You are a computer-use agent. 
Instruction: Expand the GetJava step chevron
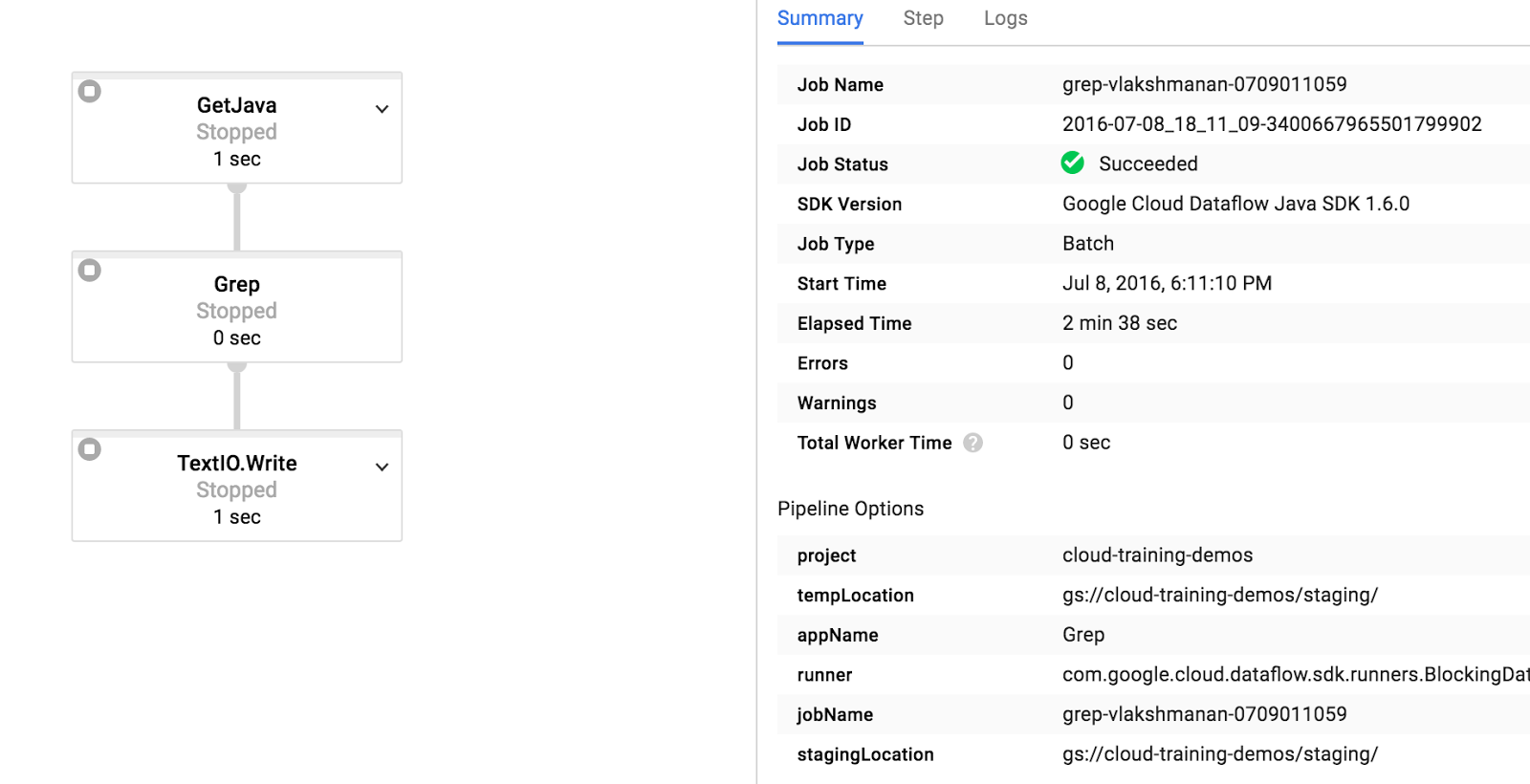tap(382, 109)
